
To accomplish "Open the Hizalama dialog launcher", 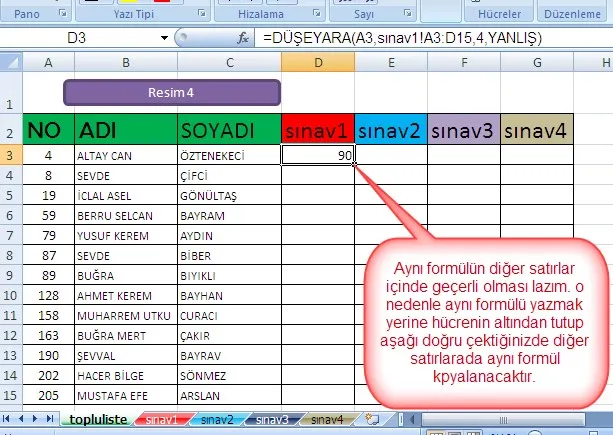I will 319,14.
